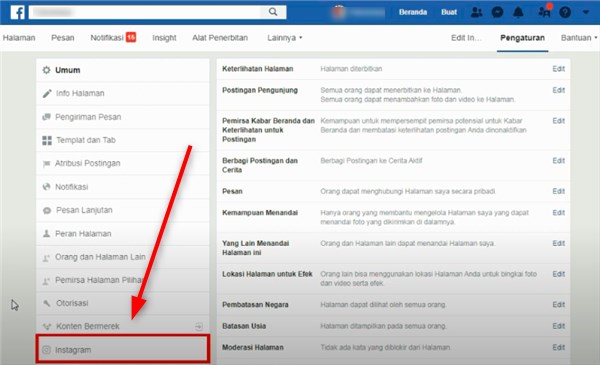Edit Keterlihatan Halaman setting
The width and height of the screenshot is (600, 365).
point(558,69)
